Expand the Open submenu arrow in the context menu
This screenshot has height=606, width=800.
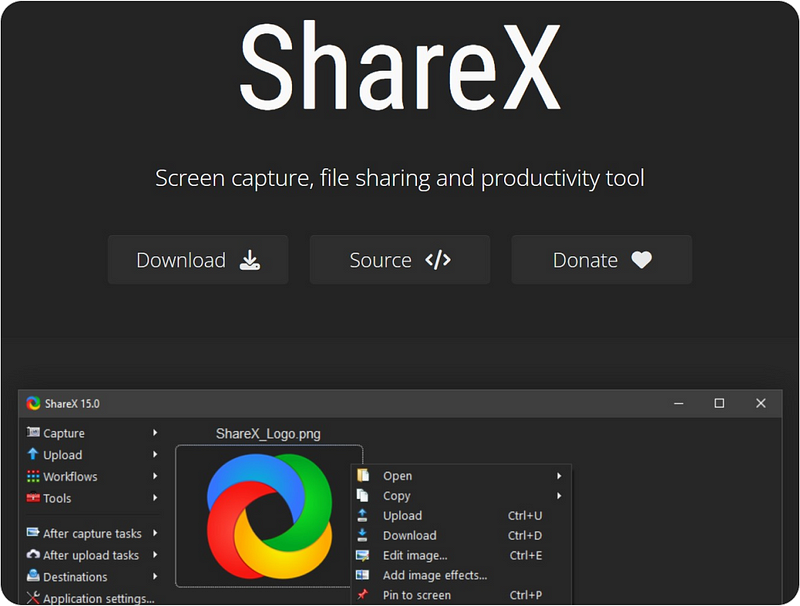pyautogui.click(x=559, y=476)
